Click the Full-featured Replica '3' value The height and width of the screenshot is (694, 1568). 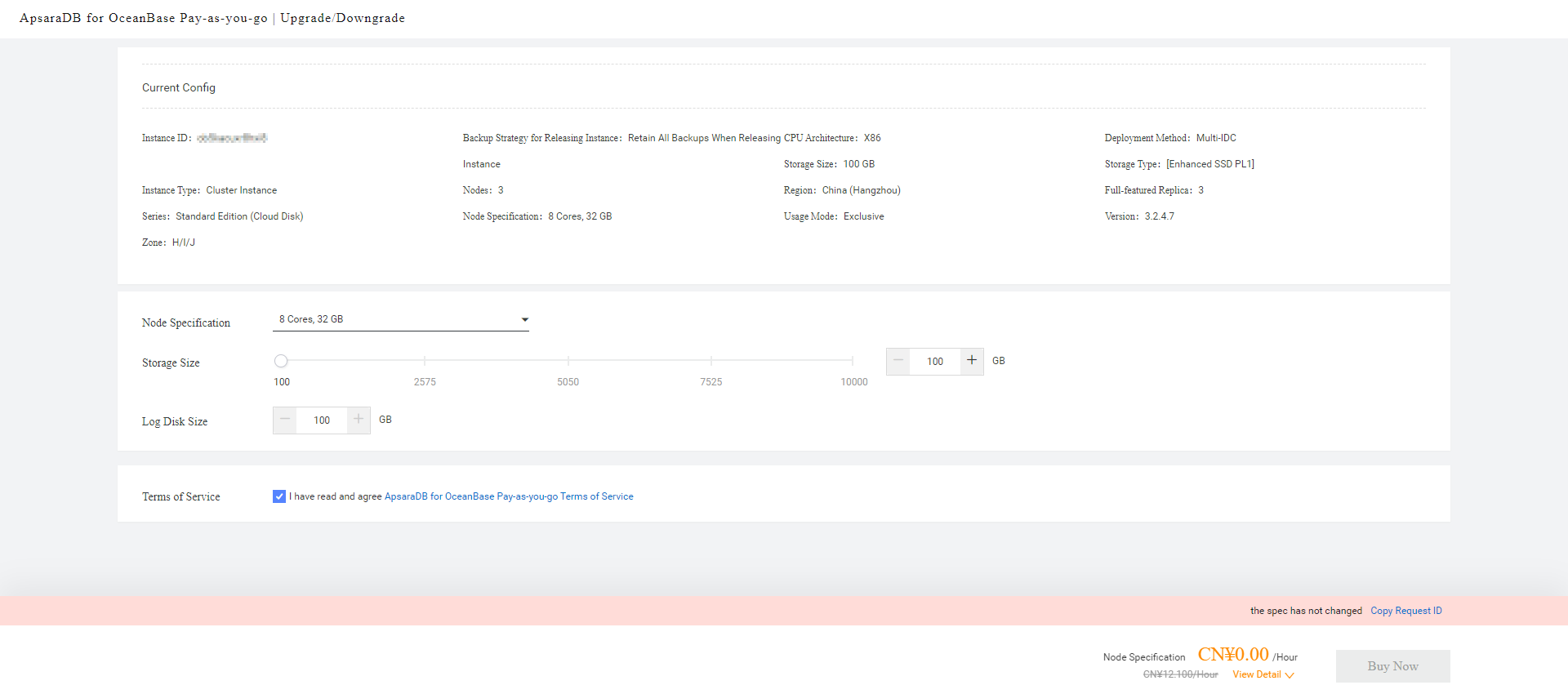pos(1200,190)
